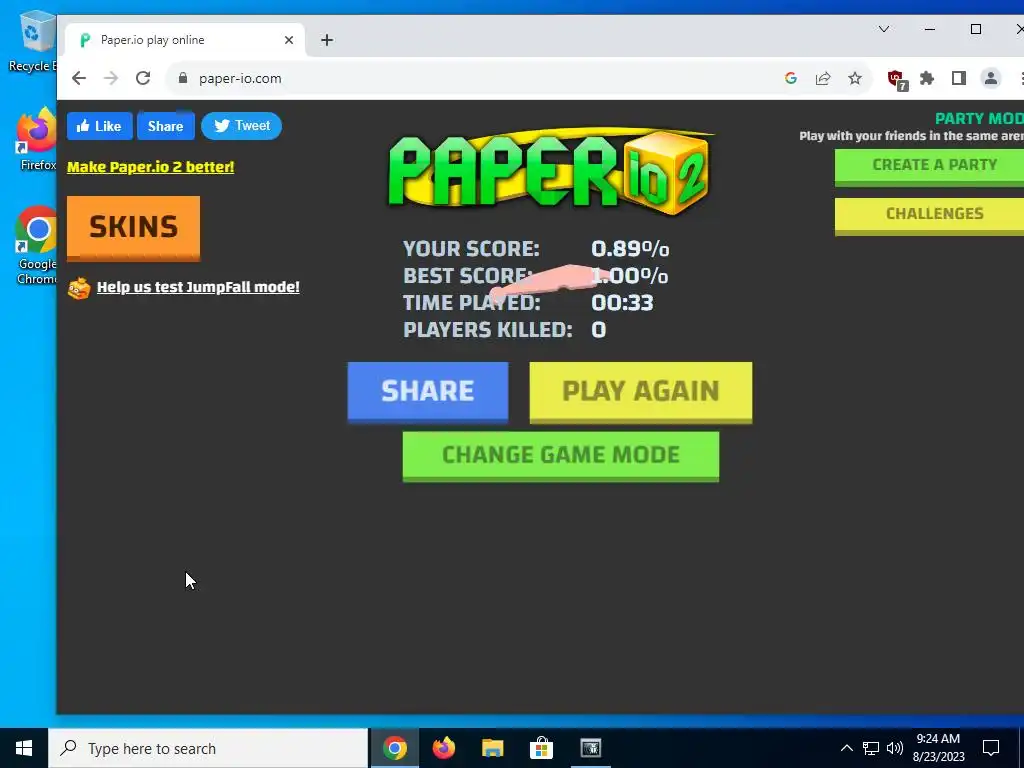
Task: Open the Extensions puzzle icon
Action: [x=927, y=78]
